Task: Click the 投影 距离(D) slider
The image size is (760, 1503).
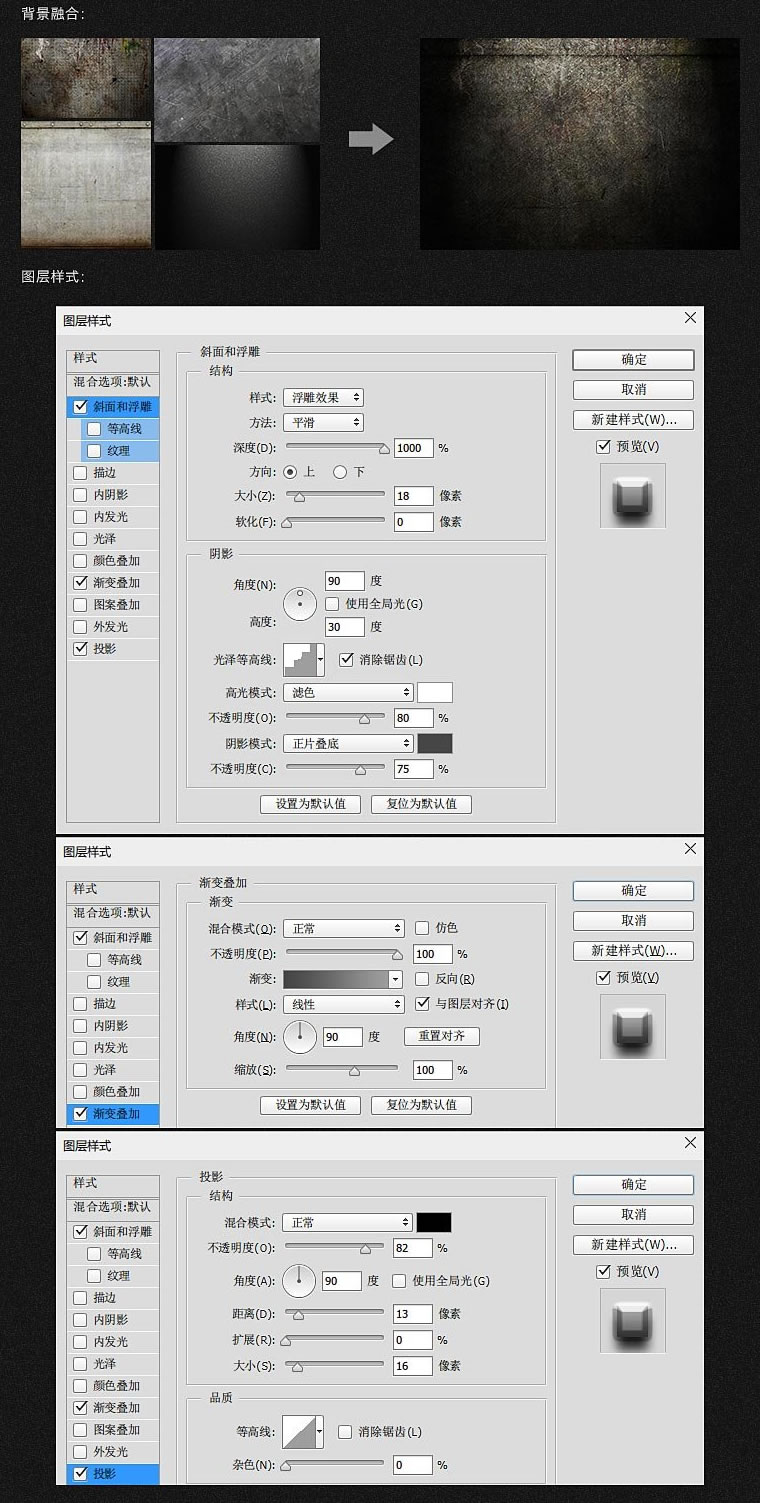Action: (335, 1314)
